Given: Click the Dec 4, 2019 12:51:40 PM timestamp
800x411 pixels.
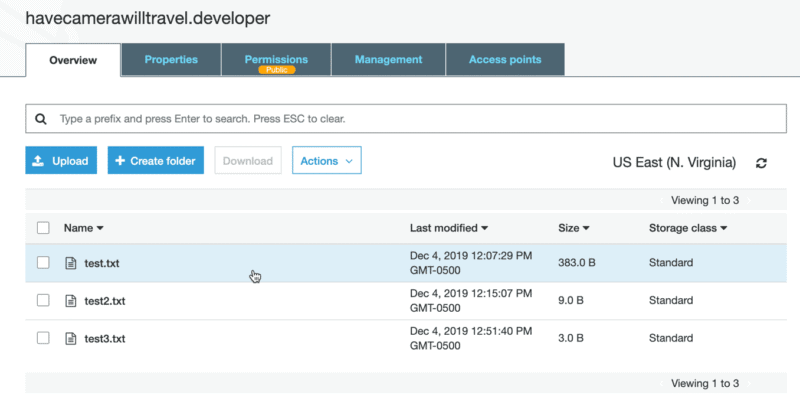Looking at the screenshot, I should (471, 338).
